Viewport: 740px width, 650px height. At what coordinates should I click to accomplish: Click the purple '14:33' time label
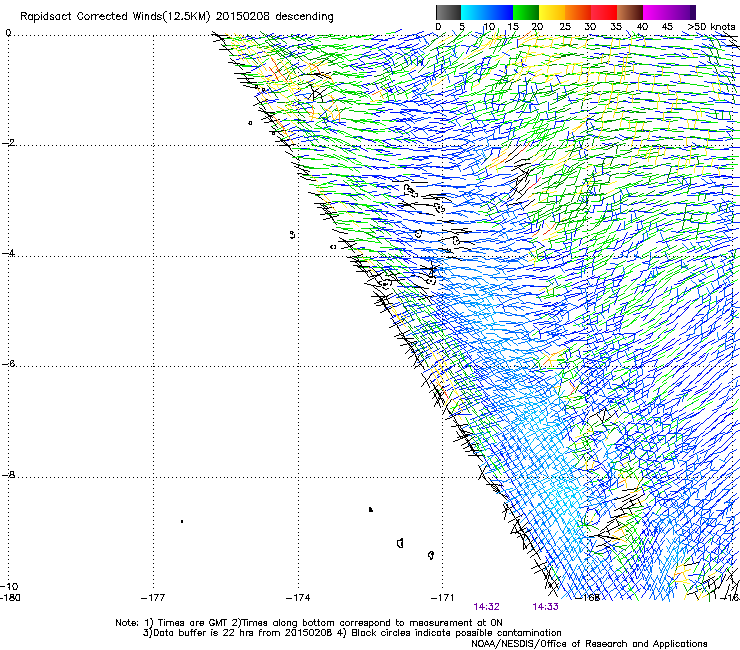coord(546,607)
